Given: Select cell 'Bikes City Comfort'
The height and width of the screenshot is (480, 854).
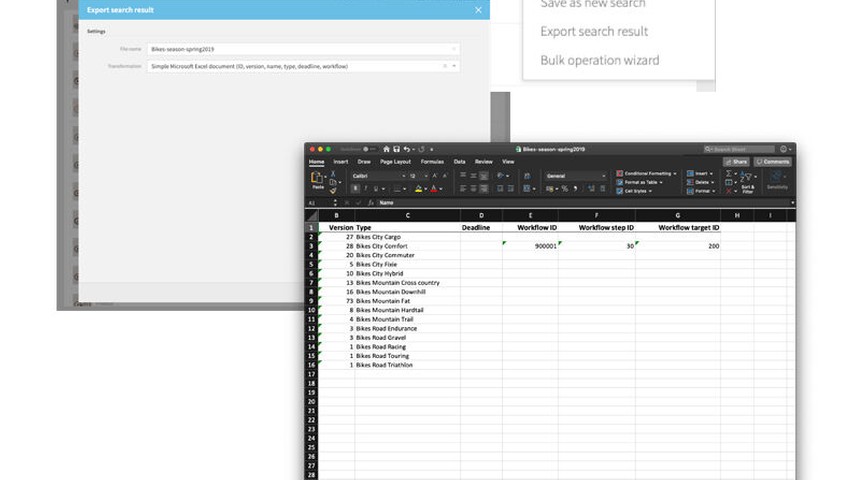Looking at the screenshot, I should tap(407, 246).
